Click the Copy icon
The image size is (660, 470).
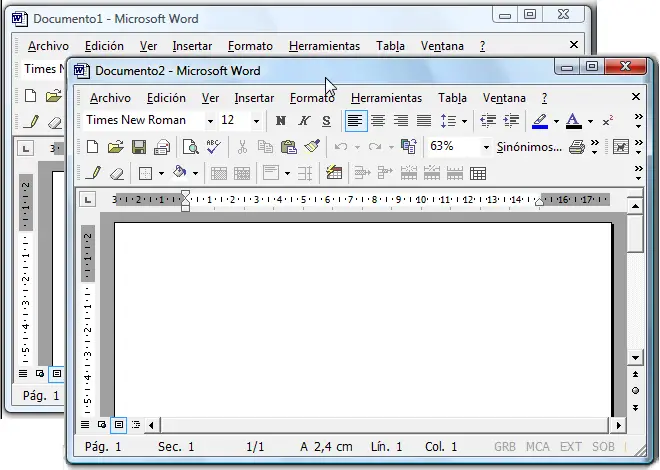[x=265, y=147]
